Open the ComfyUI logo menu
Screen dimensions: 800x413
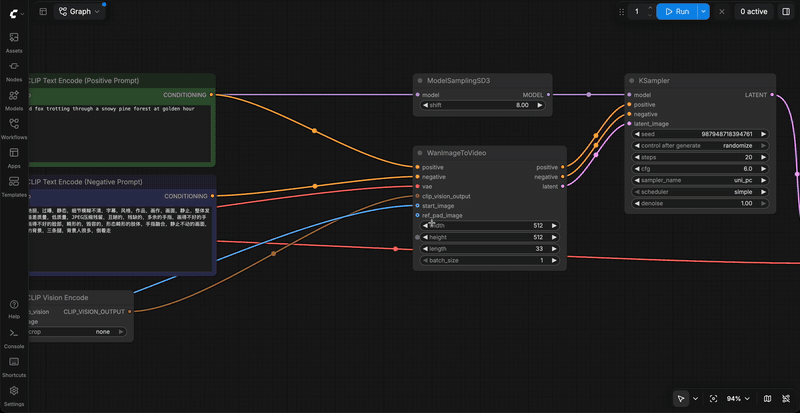[x=15, y=13]
